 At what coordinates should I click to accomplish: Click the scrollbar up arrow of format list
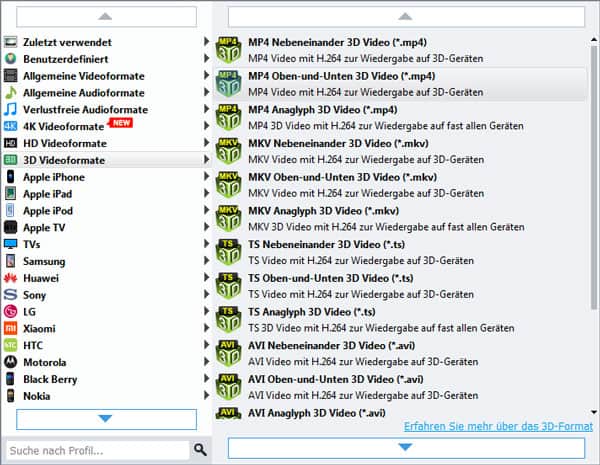594,39
